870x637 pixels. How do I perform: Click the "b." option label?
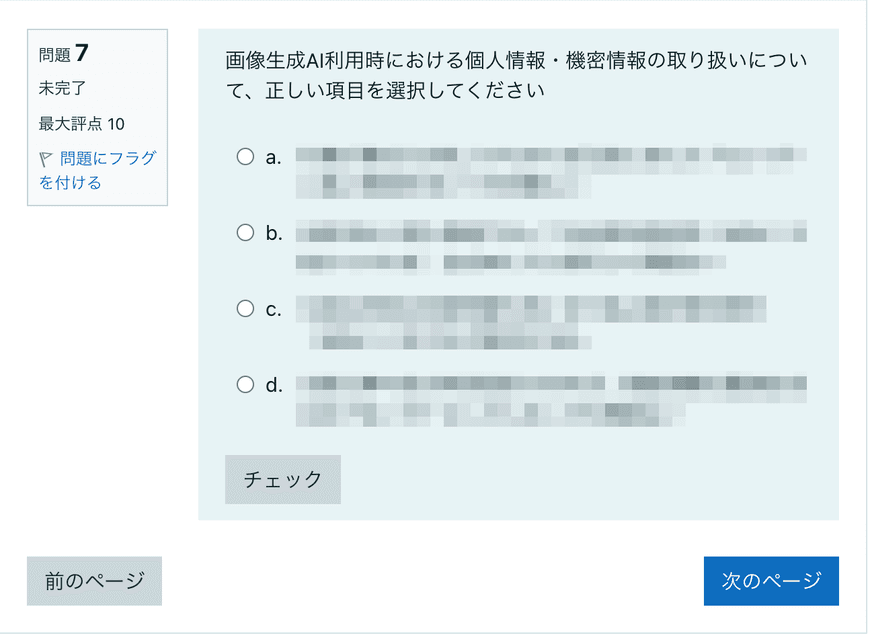click(274, 233)
